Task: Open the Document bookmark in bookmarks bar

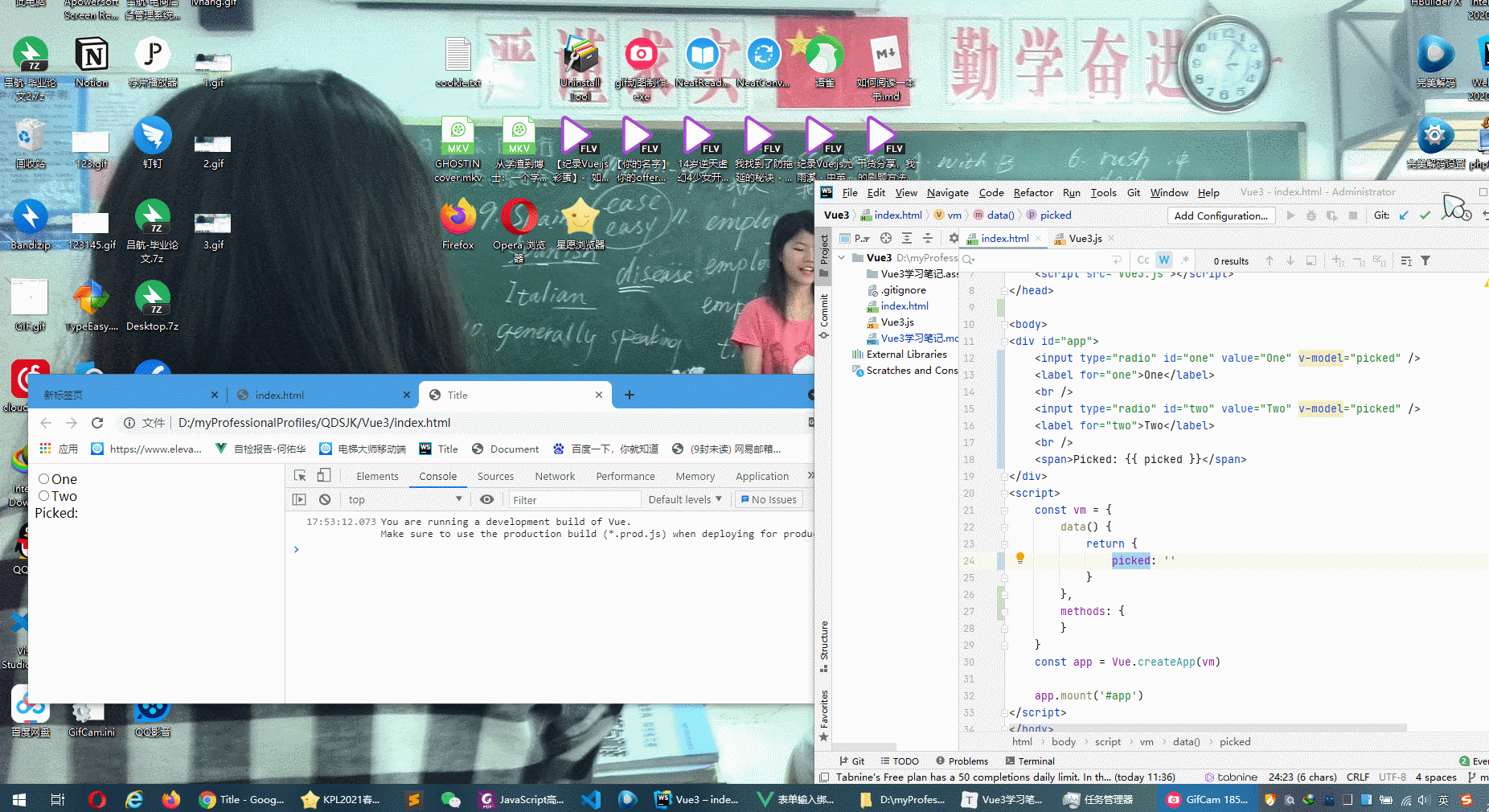Action: click(x=505, y=449)
